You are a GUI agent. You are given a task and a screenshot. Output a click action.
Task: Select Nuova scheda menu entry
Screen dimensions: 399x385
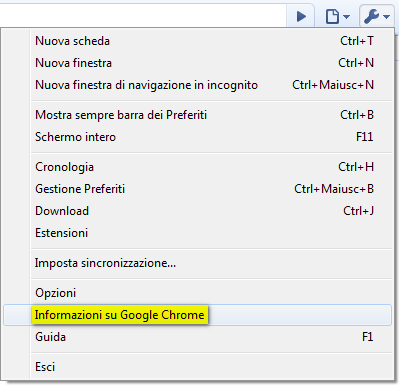(197, 41)
